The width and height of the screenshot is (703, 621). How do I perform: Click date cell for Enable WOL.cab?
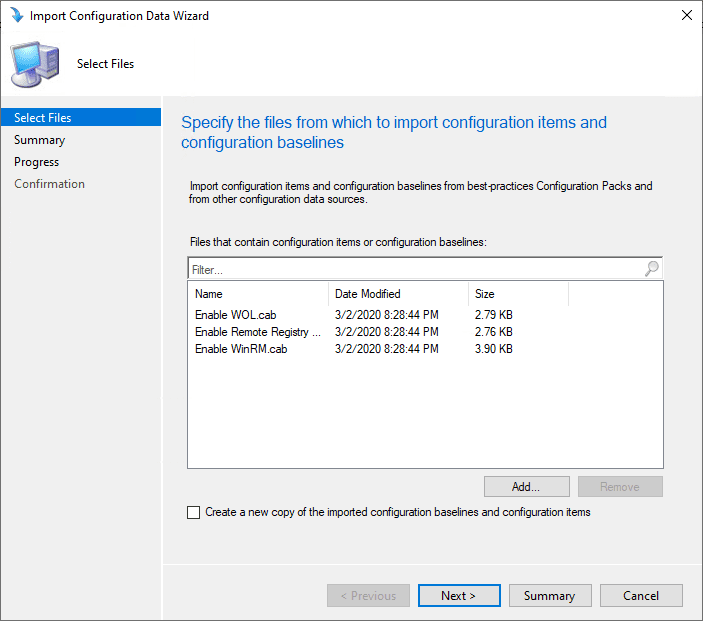pyautogui.click(x=386, y=315)
